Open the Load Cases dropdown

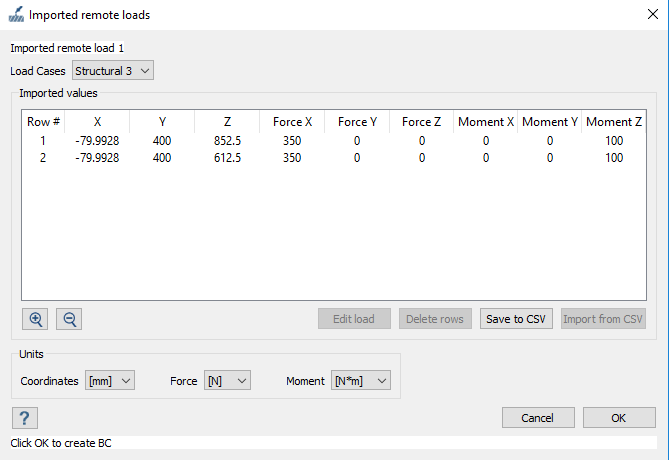(x=113, y=70)
